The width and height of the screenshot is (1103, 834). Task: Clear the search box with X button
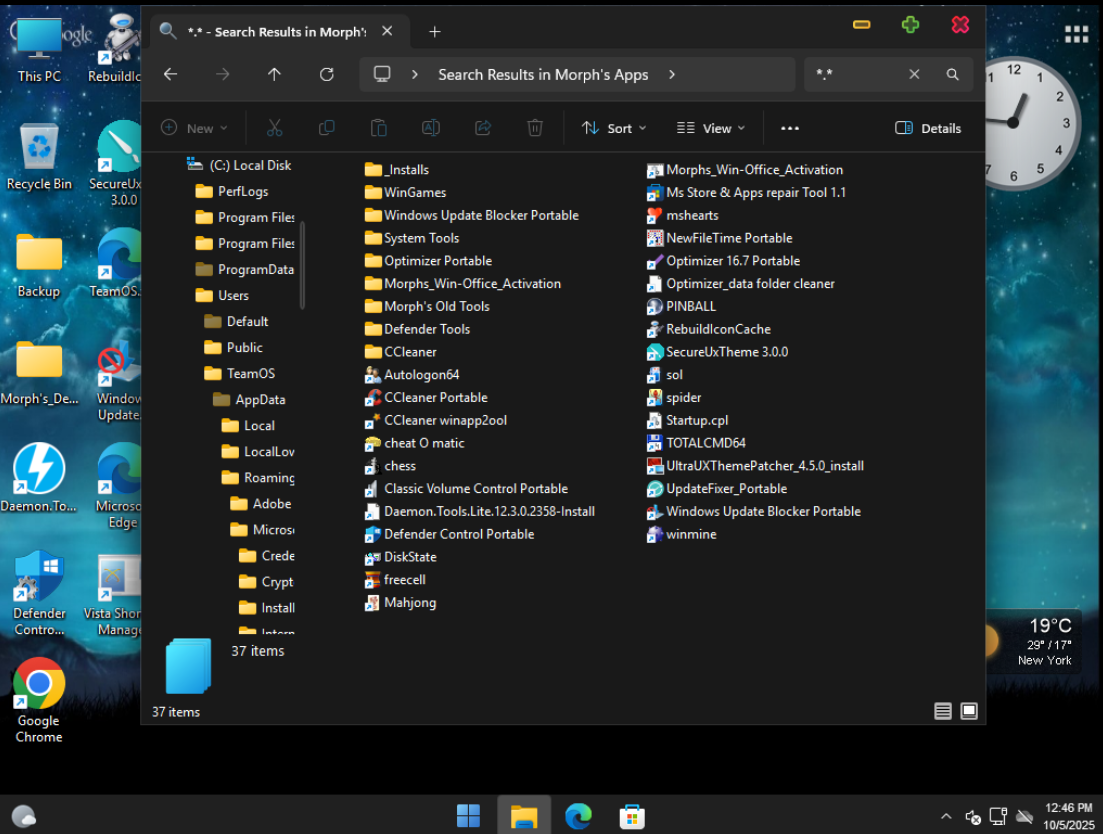tap(914, 75)
